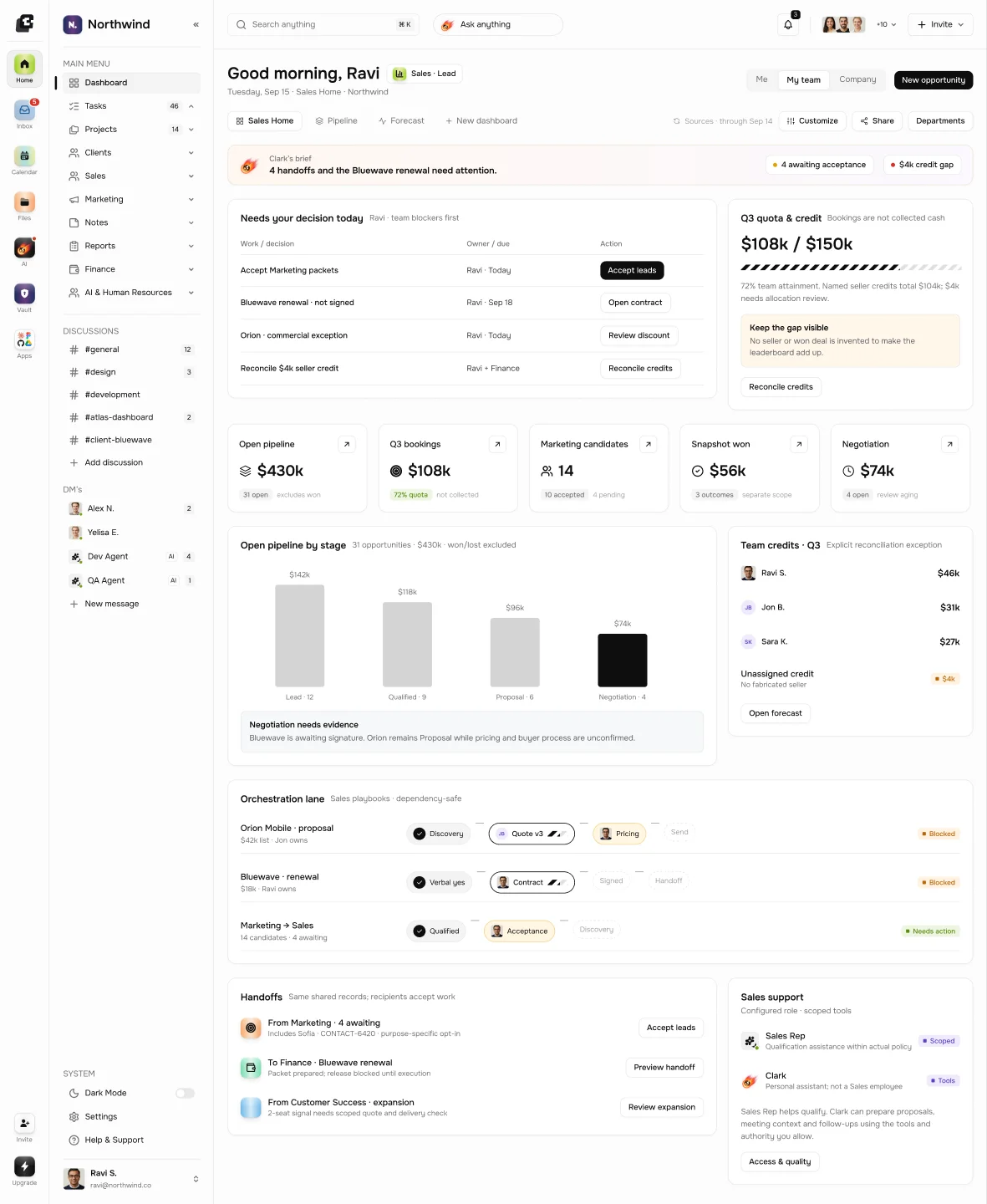Open Home in the left app rail

tap(24, 69)
